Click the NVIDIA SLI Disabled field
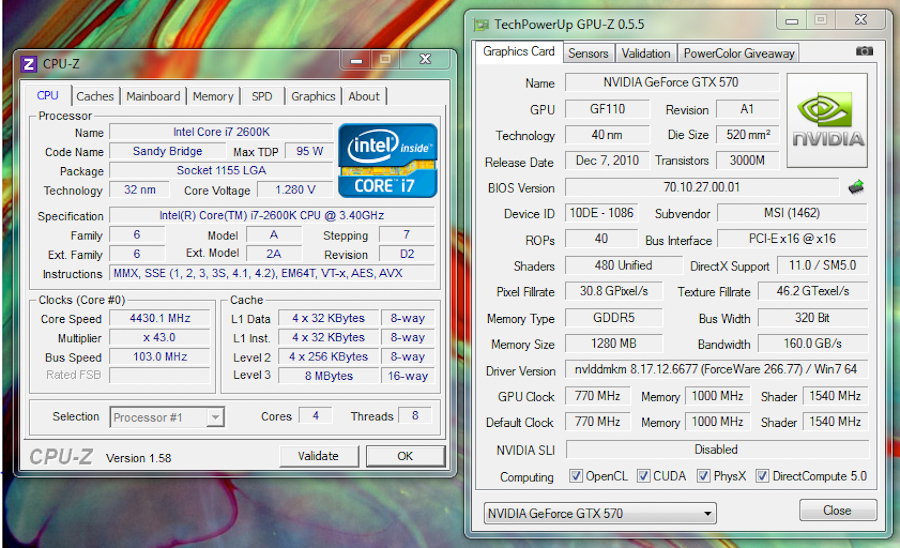Image resolution: width=900 pixels, height=548 pixels. (x=716, y=449)
